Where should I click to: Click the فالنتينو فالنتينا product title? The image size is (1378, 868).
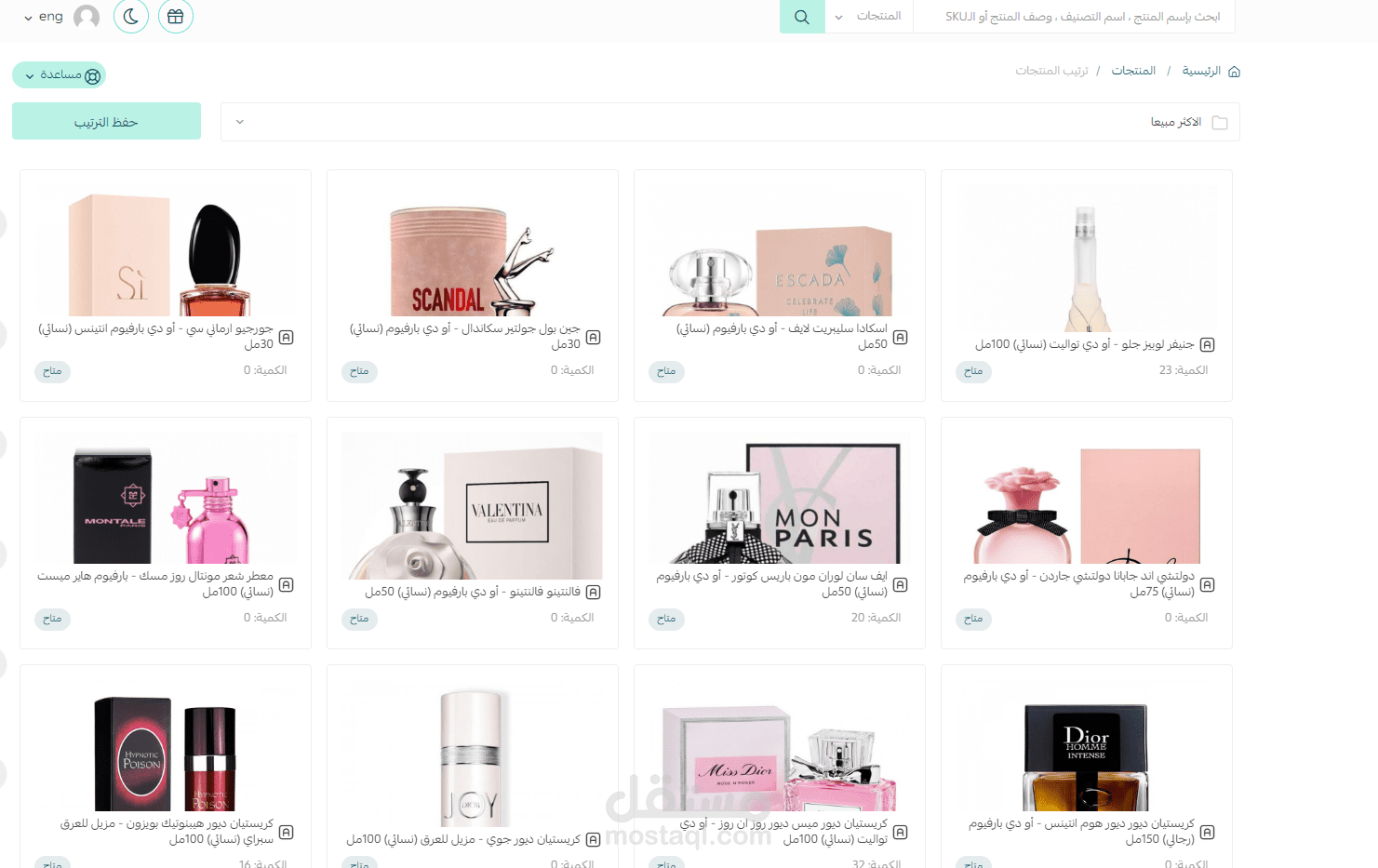point(473,592)
